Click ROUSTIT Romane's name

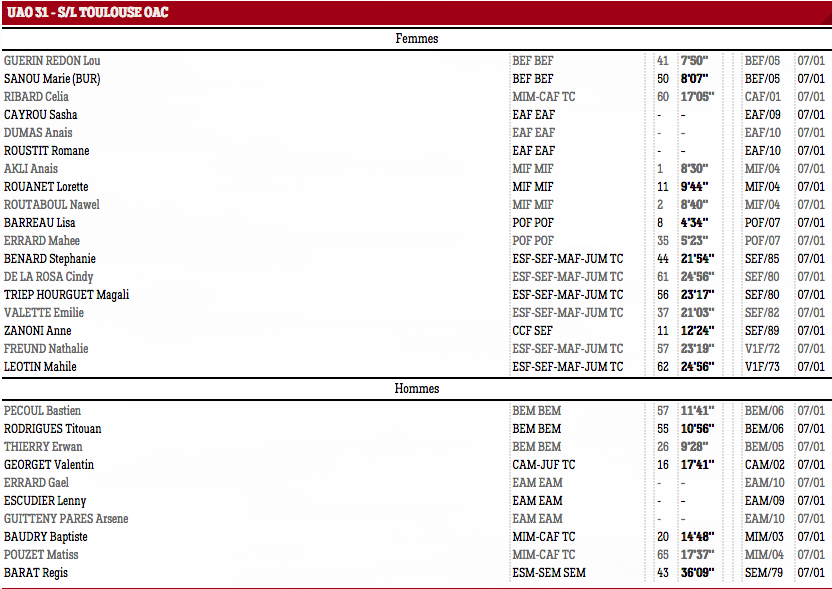point(47,151)
